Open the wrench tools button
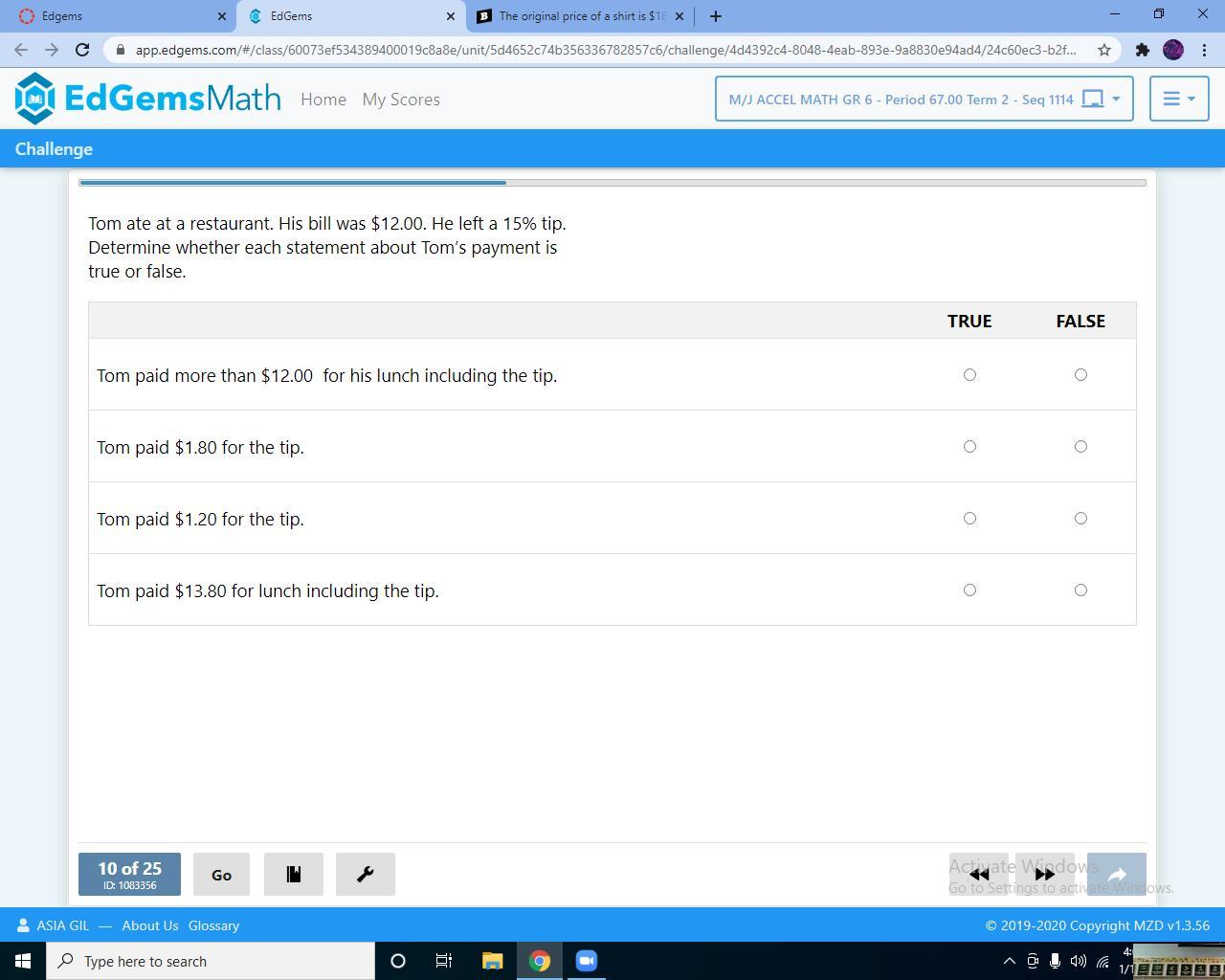1225x980 pixels. click(365, 875)
